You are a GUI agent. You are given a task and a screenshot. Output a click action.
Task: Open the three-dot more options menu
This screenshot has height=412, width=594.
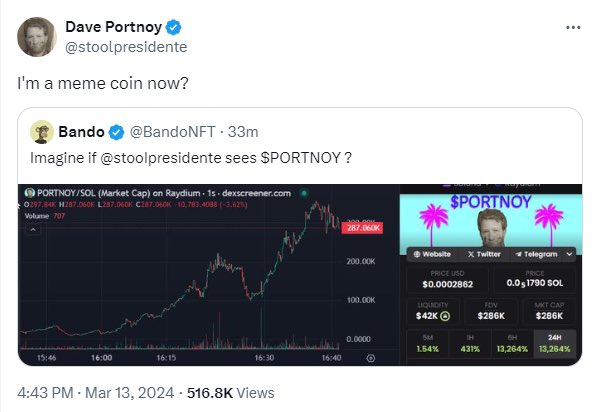[573, 27]
